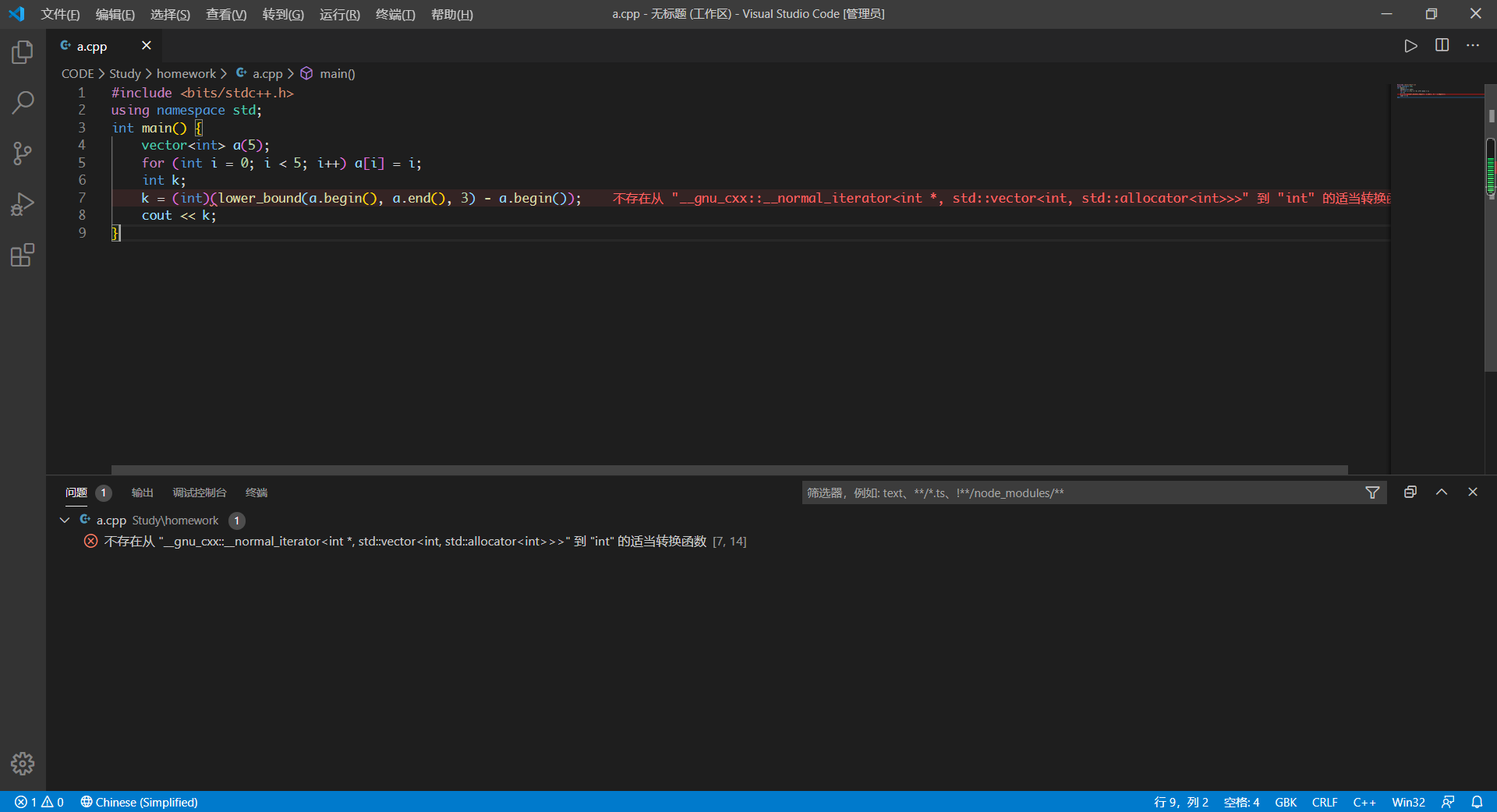Open the notifications bell in status bar
This screenshot has height=812, width=1497.
click(1477, 802)
